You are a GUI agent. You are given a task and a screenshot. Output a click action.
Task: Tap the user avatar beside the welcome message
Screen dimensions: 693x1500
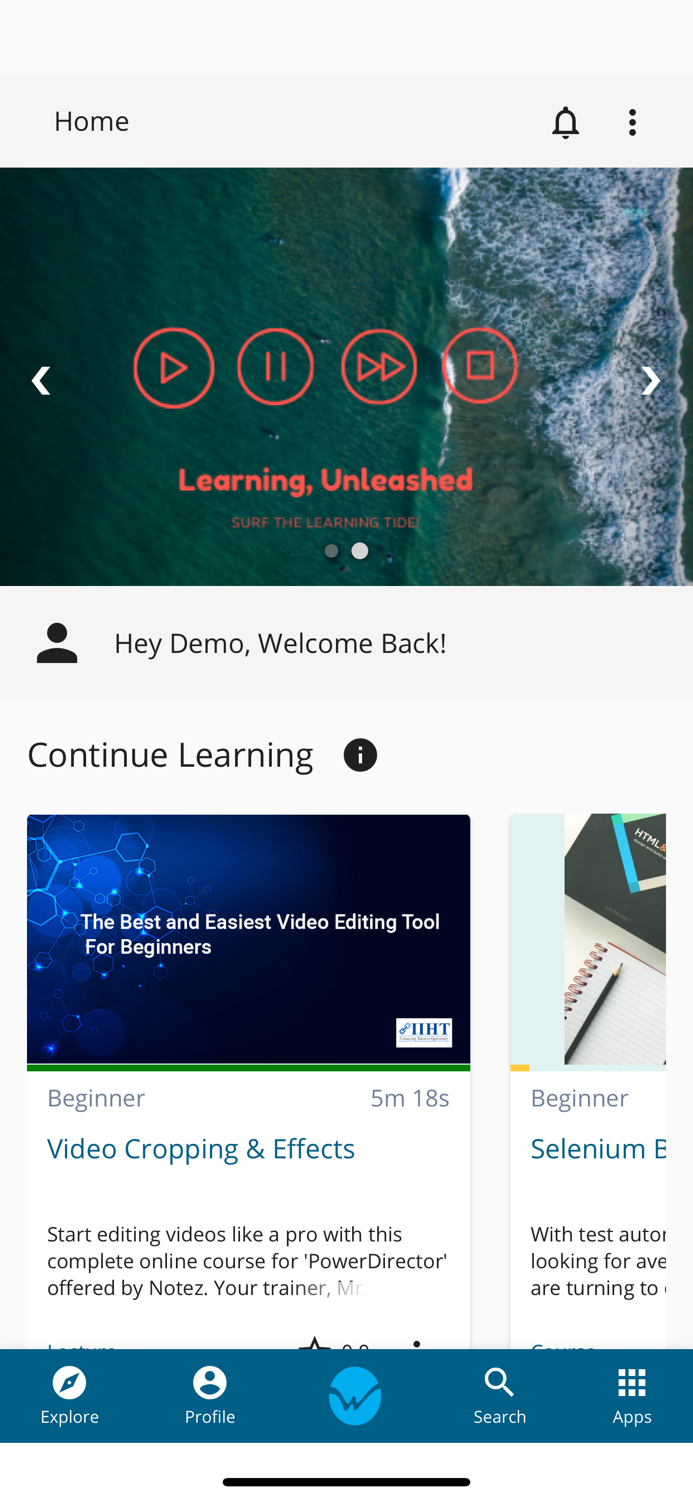point(57,643)
